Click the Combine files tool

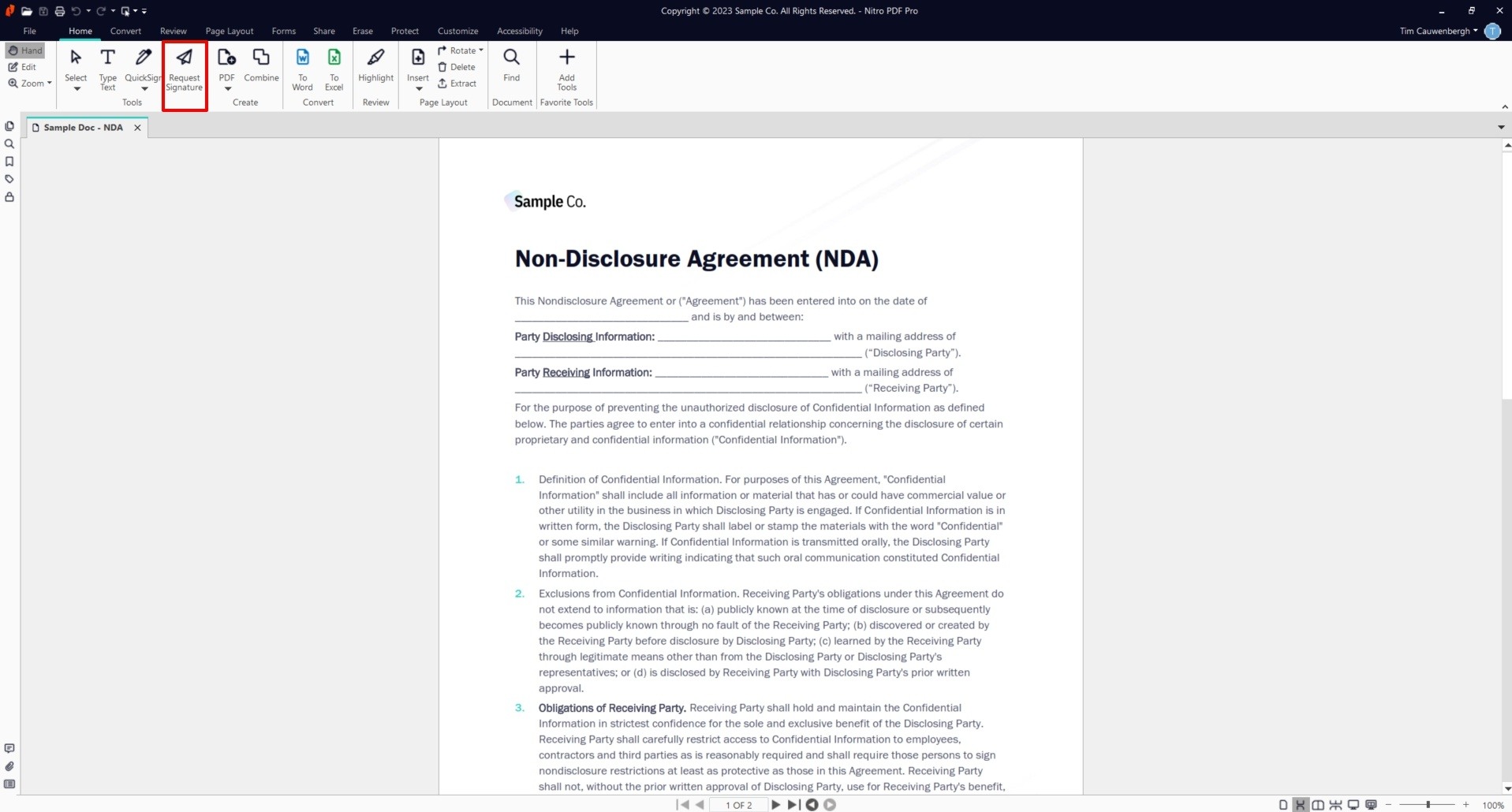coord(261,67)
